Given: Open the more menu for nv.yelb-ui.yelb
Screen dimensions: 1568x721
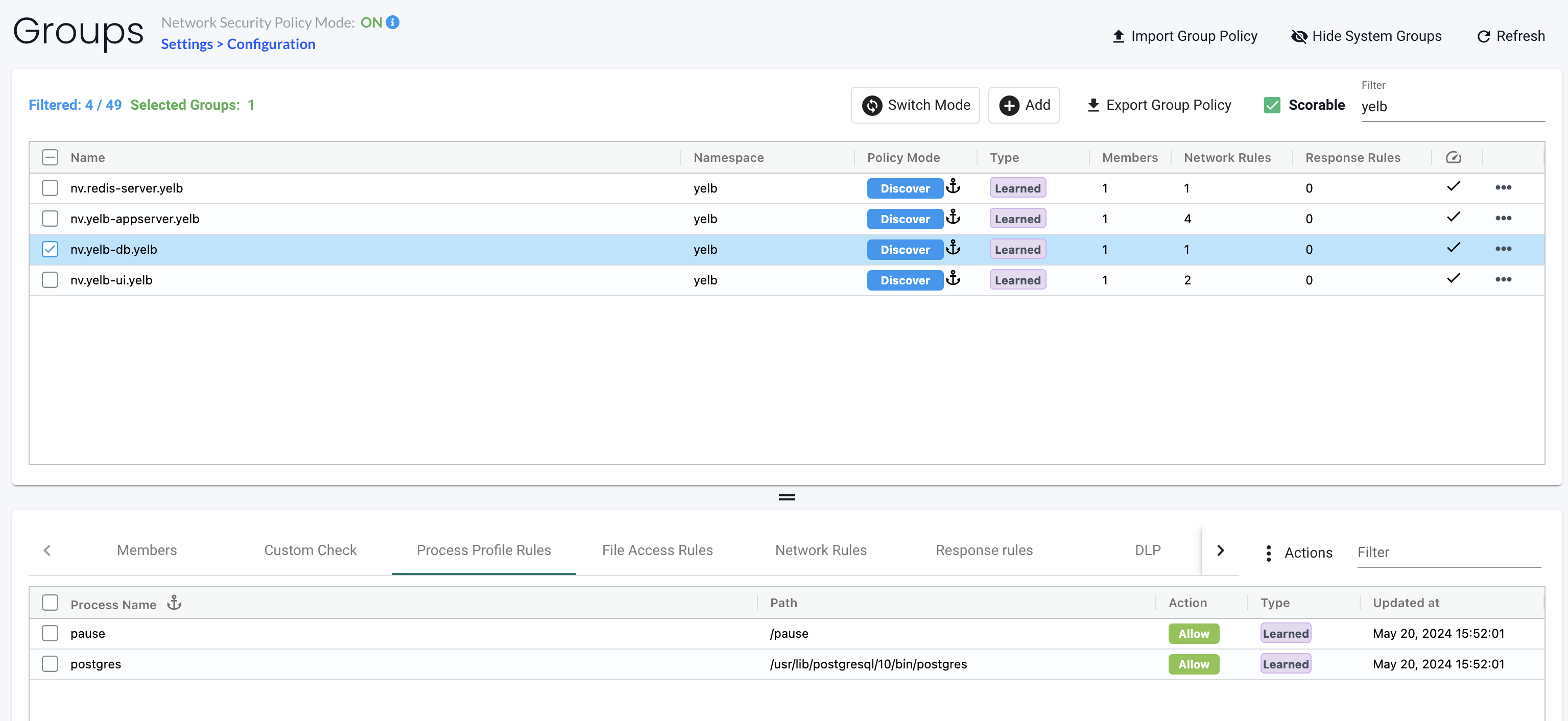Looking at the screenshot, I should pos(1503,279).
